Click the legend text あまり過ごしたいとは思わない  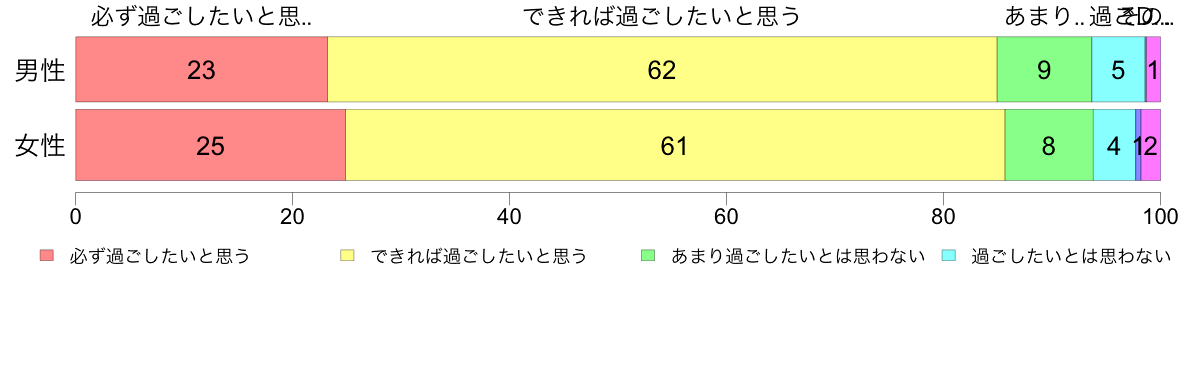tap(799, 257)
